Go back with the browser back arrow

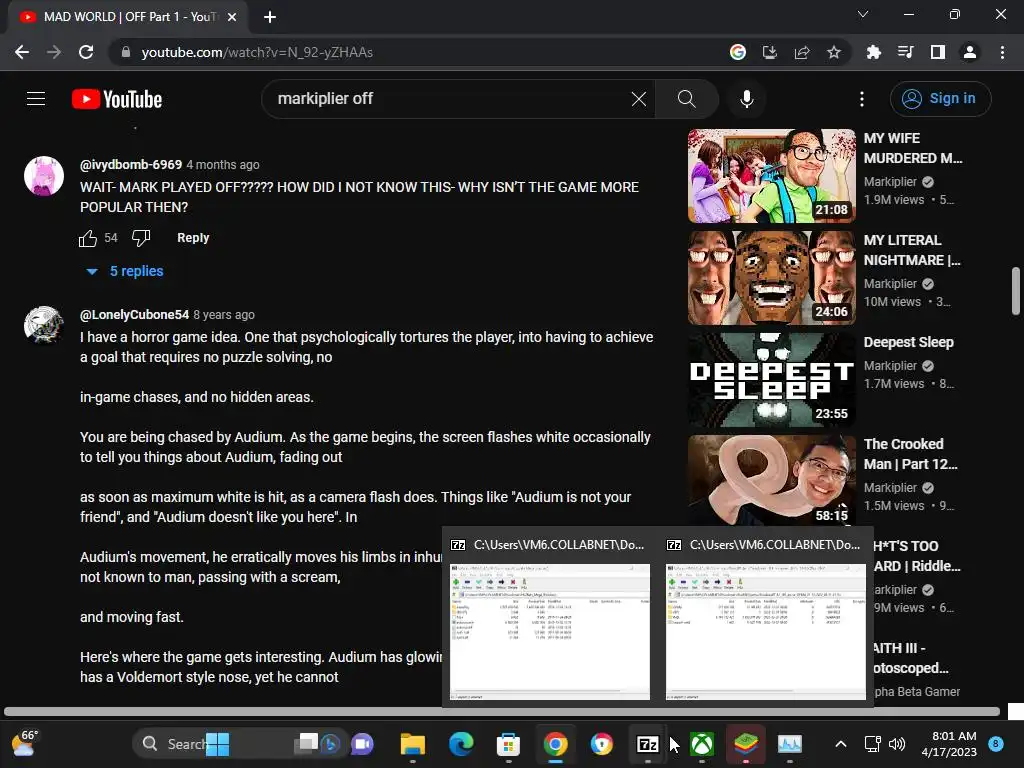[x=22, y=52]
